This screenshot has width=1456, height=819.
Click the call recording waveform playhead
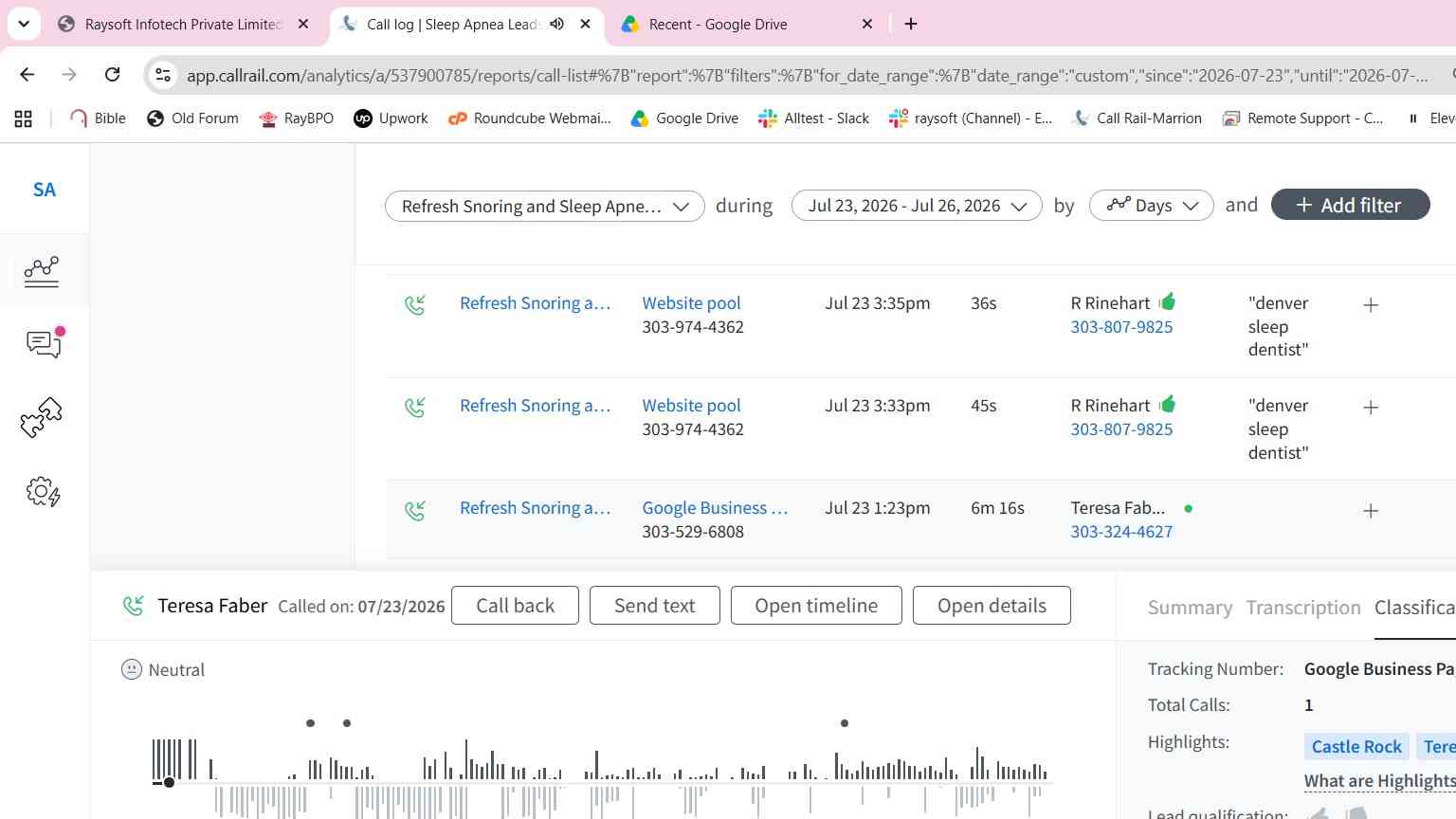tap(169, 782)
